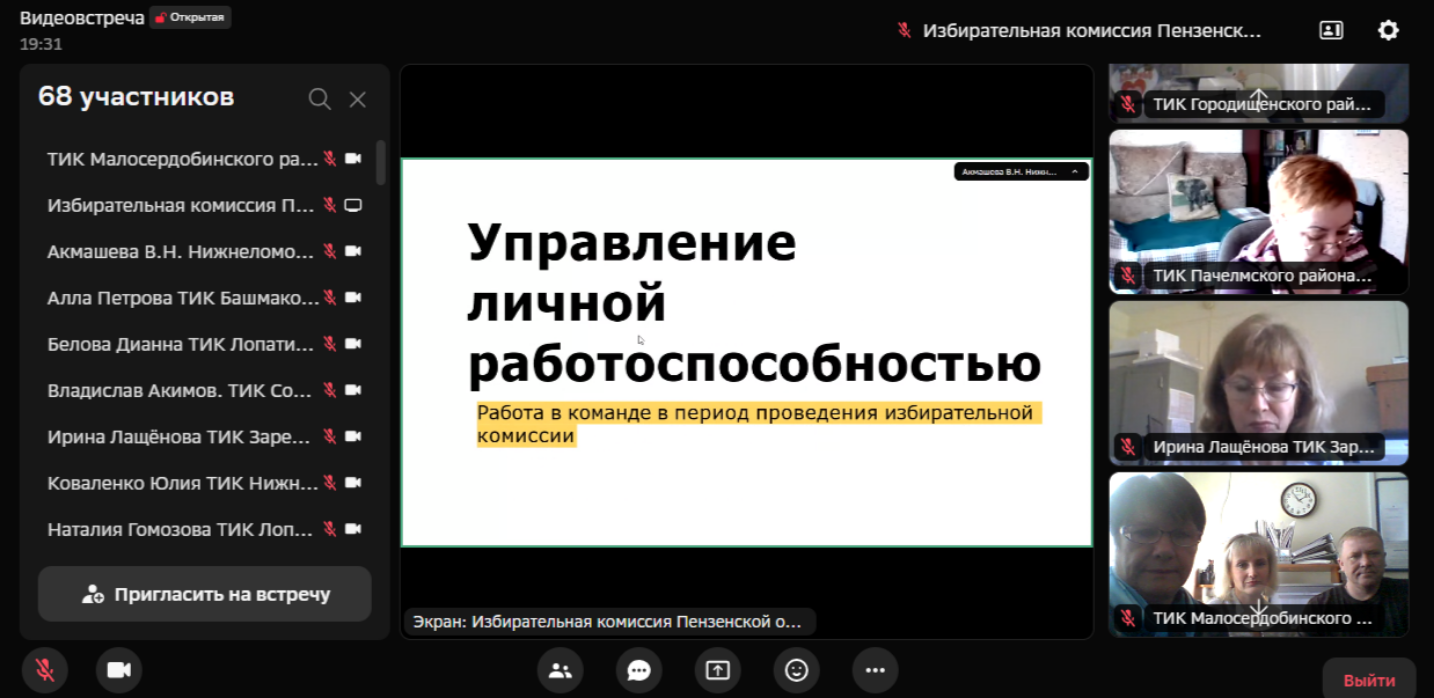The width and height of the screenshot is (1434, 698).
Task: Expand the Акмашева В.Н. presenter dropdown chevron
Action: click(x=1075, y=172)
